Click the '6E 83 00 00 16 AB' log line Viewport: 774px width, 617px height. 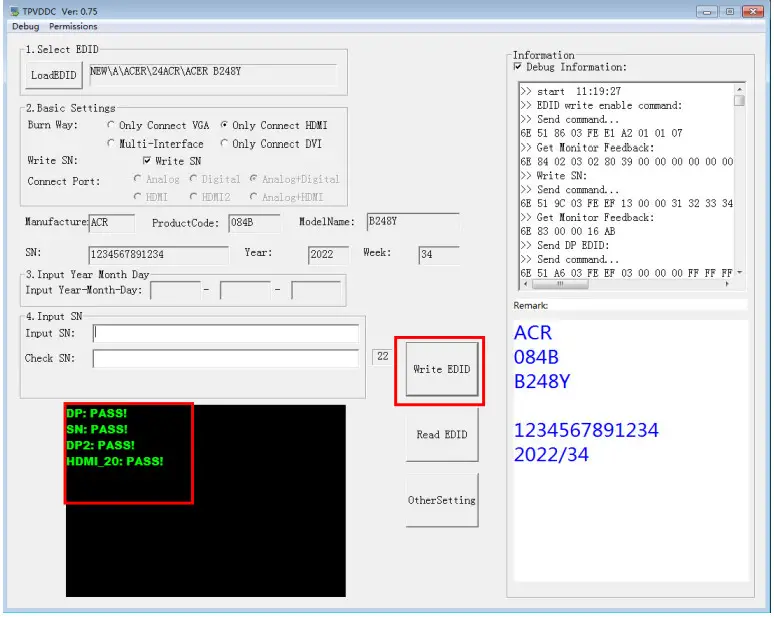(568, 231)
